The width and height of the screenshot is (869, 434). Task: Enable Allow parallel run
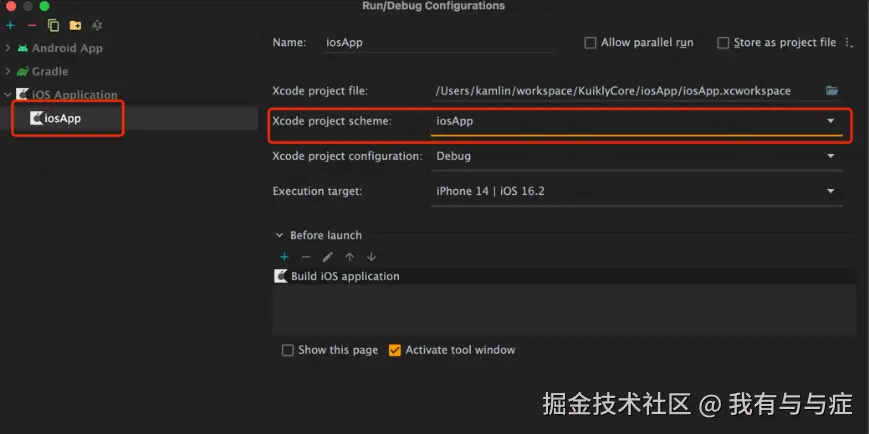[590, 43]
